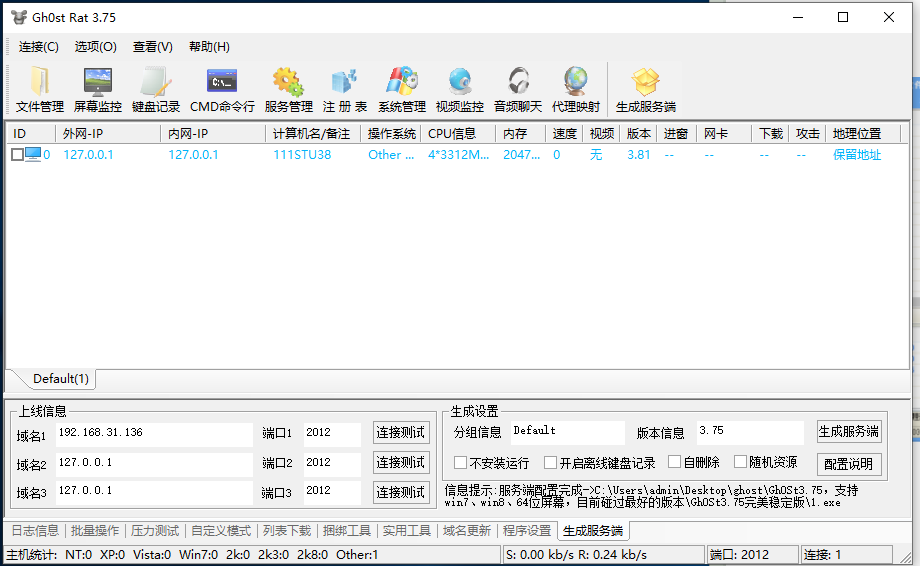Viewport: 920px width, 566px height.
Task: Click the Gh0st Rat title bar icon
Action: (19, 18)
